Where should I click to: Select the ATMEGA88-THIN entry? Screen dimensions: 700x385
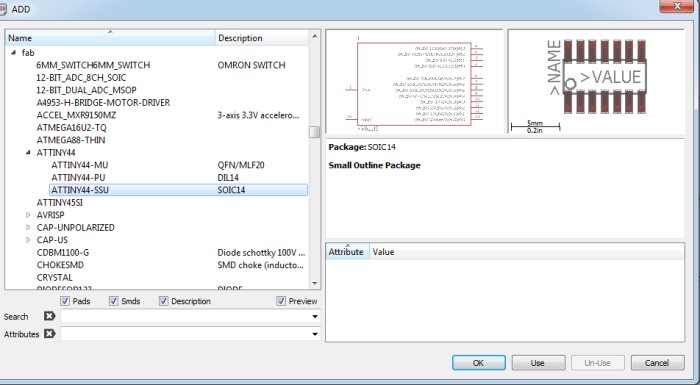(x=71, y=140)
